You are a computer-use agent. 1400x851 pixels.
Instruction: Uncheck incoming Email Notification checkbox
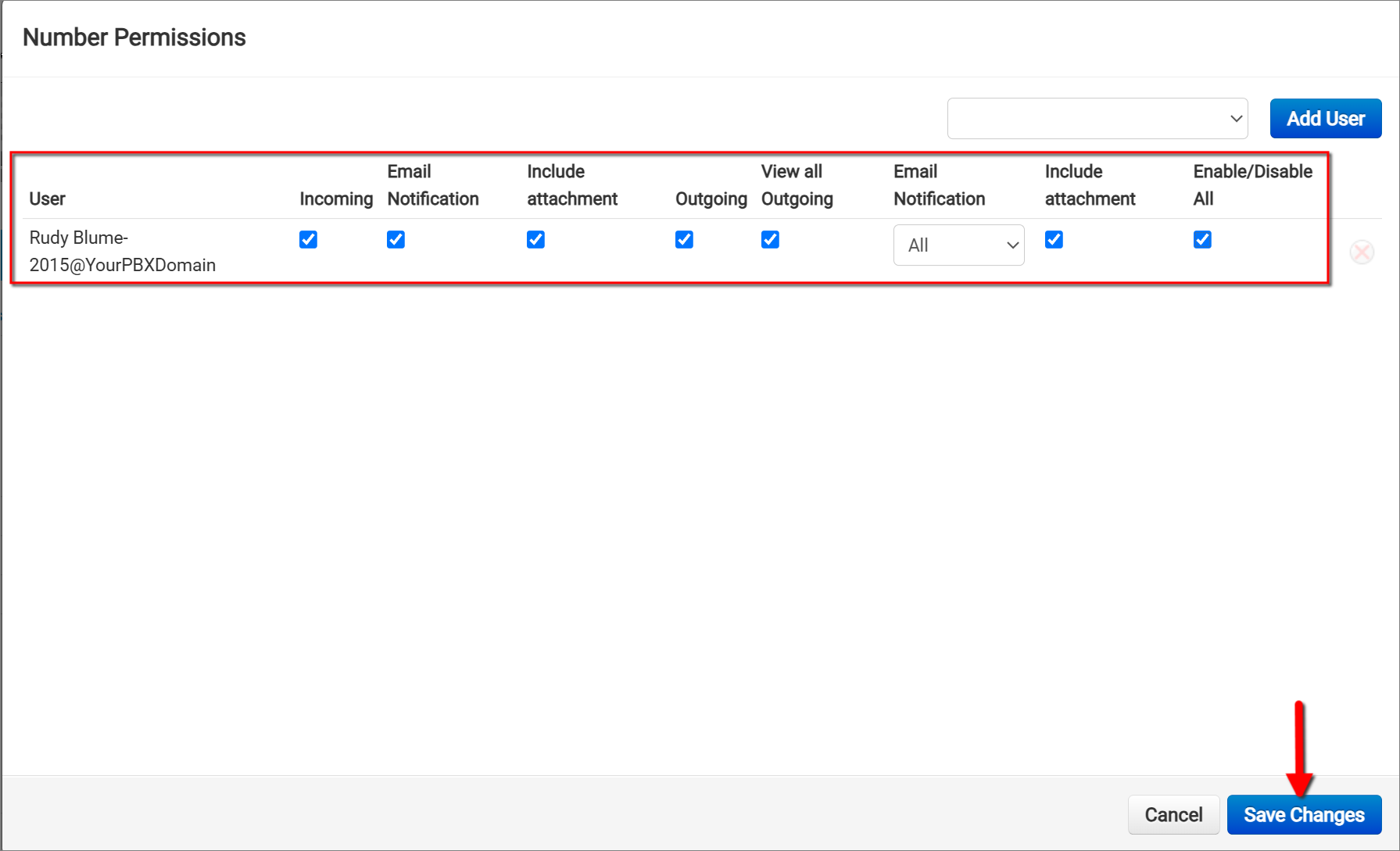[396, 239]
